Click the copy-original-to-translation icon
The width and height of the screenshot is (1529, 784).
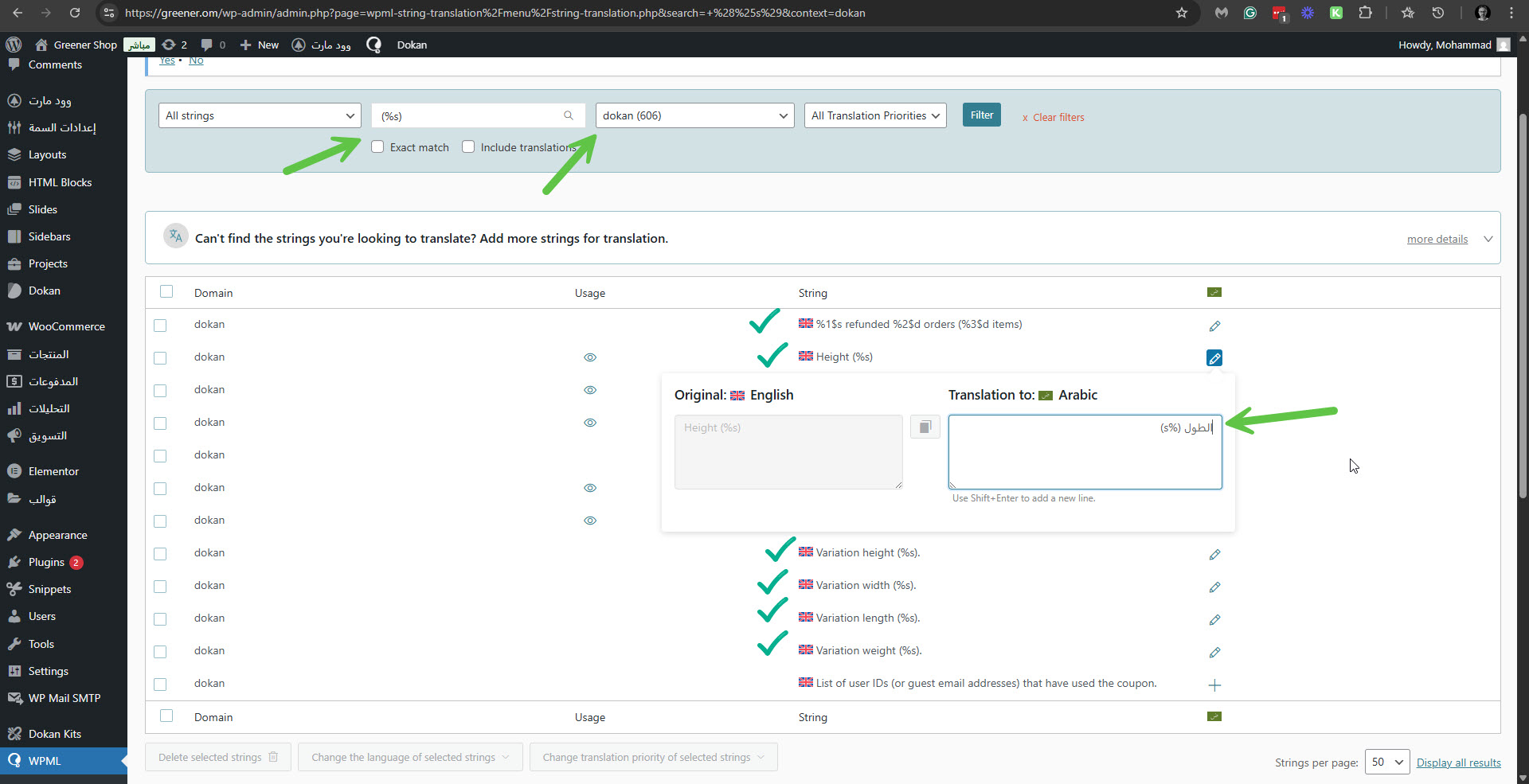coord(925,427)
